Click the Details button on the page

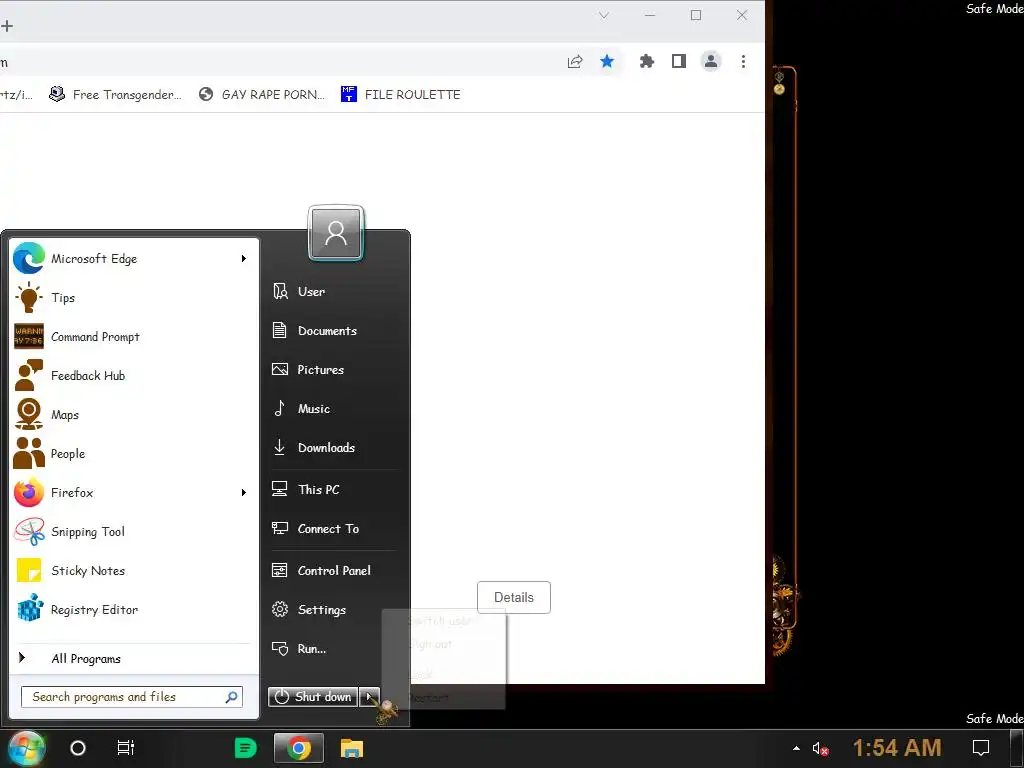coord(514,598)
